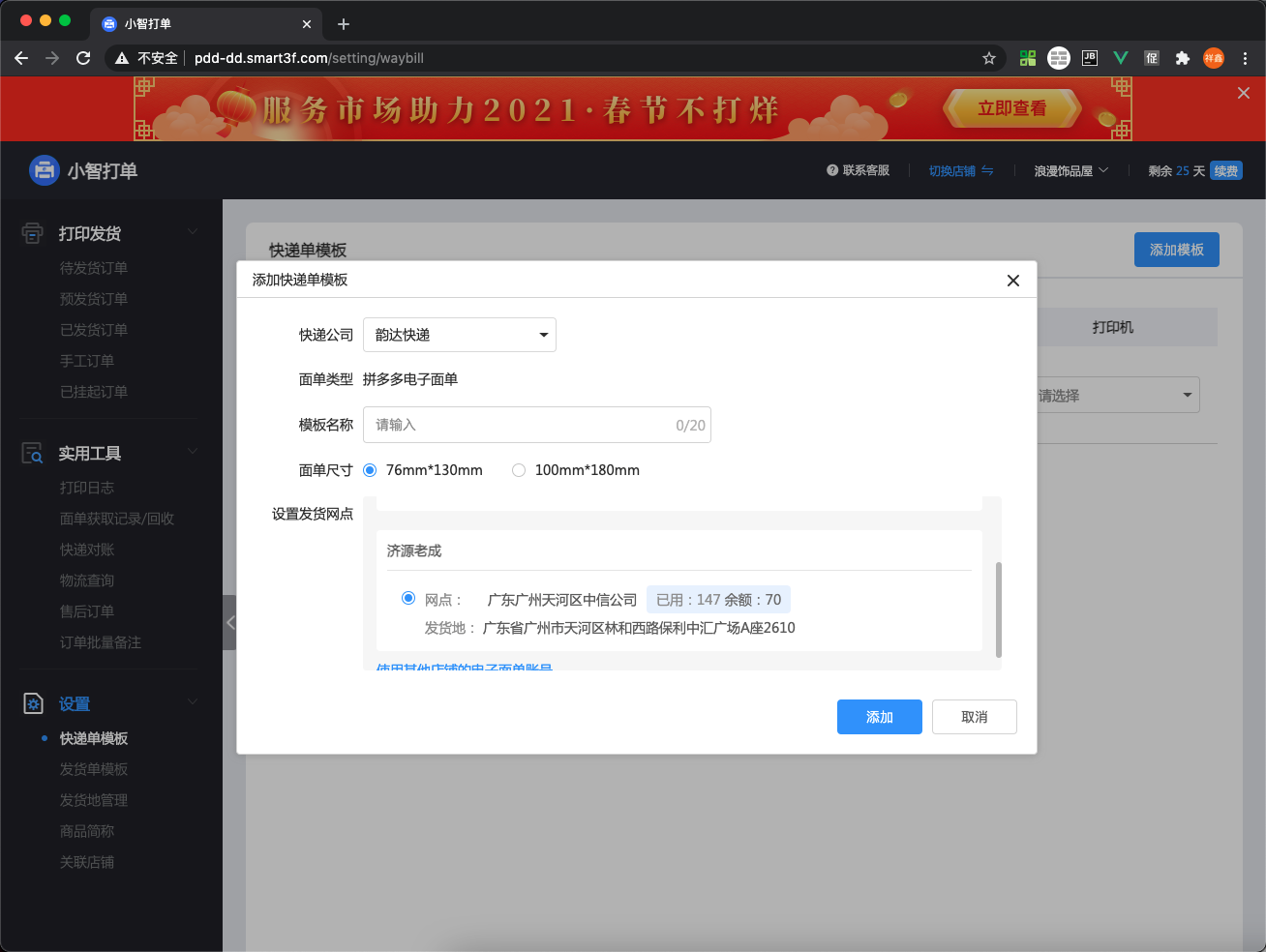
Task: Open 待发货订单 in sidebar
Action: pyautogui.click(x=94, y=268)
